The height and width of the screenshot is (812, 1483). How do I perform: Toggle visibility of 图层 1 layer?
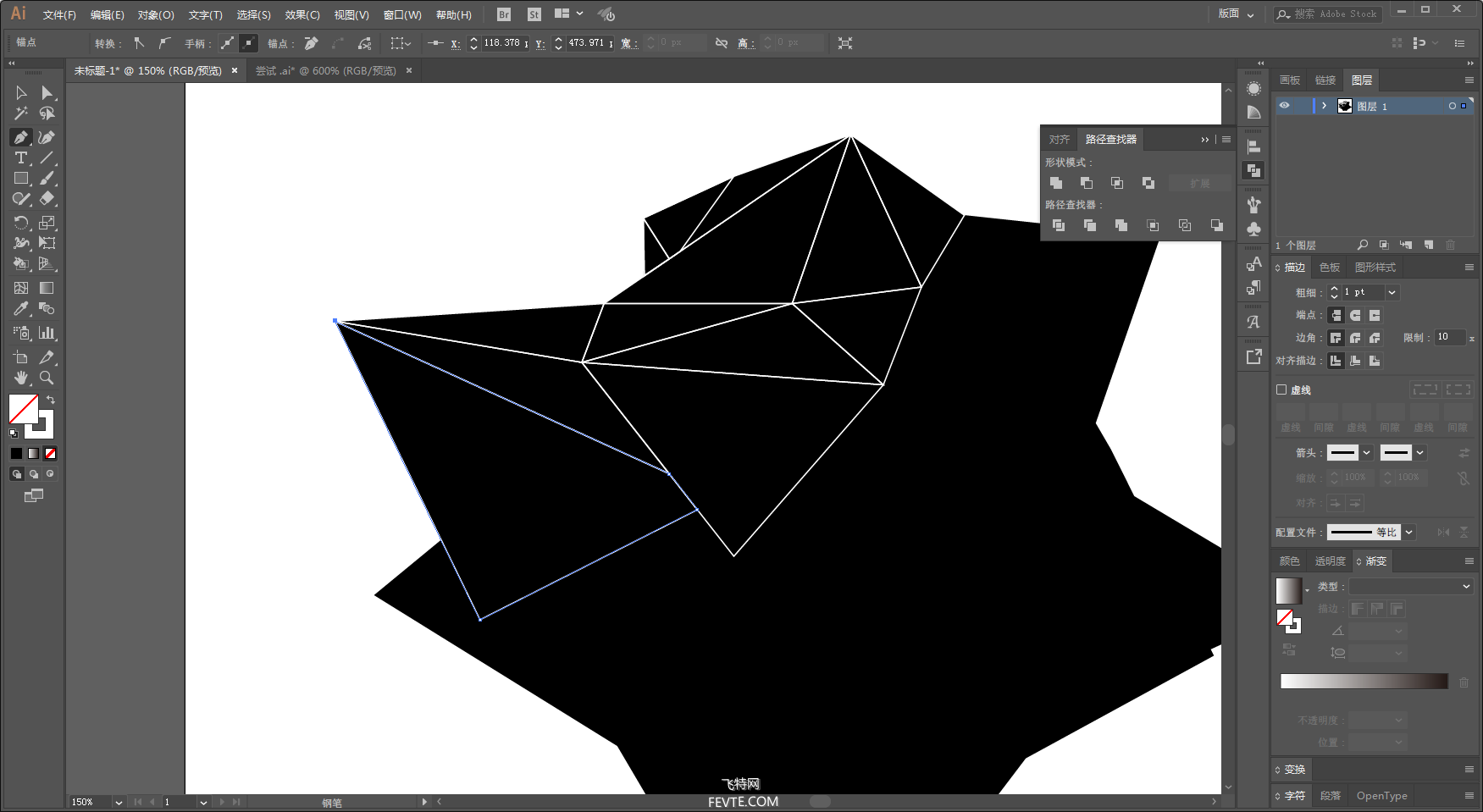[x=1284, y=106]
